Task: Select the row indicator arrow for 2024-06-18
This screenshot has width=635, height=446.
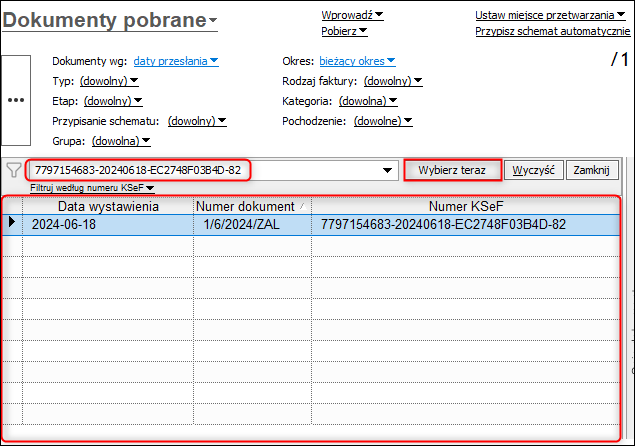Action: (12, 222)
